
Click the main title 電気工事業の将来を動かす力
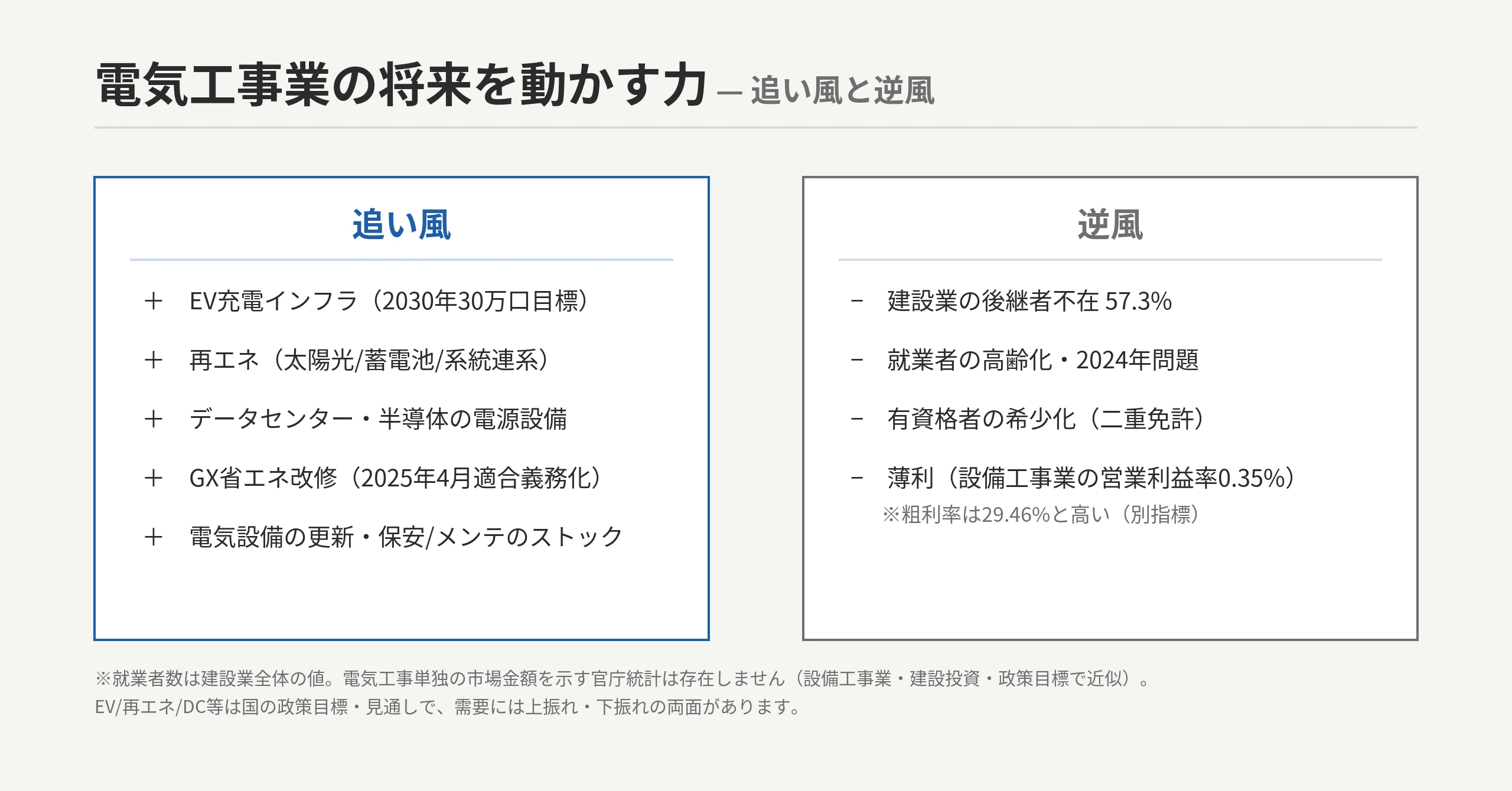pyautogui.click(x=401, y=86)
